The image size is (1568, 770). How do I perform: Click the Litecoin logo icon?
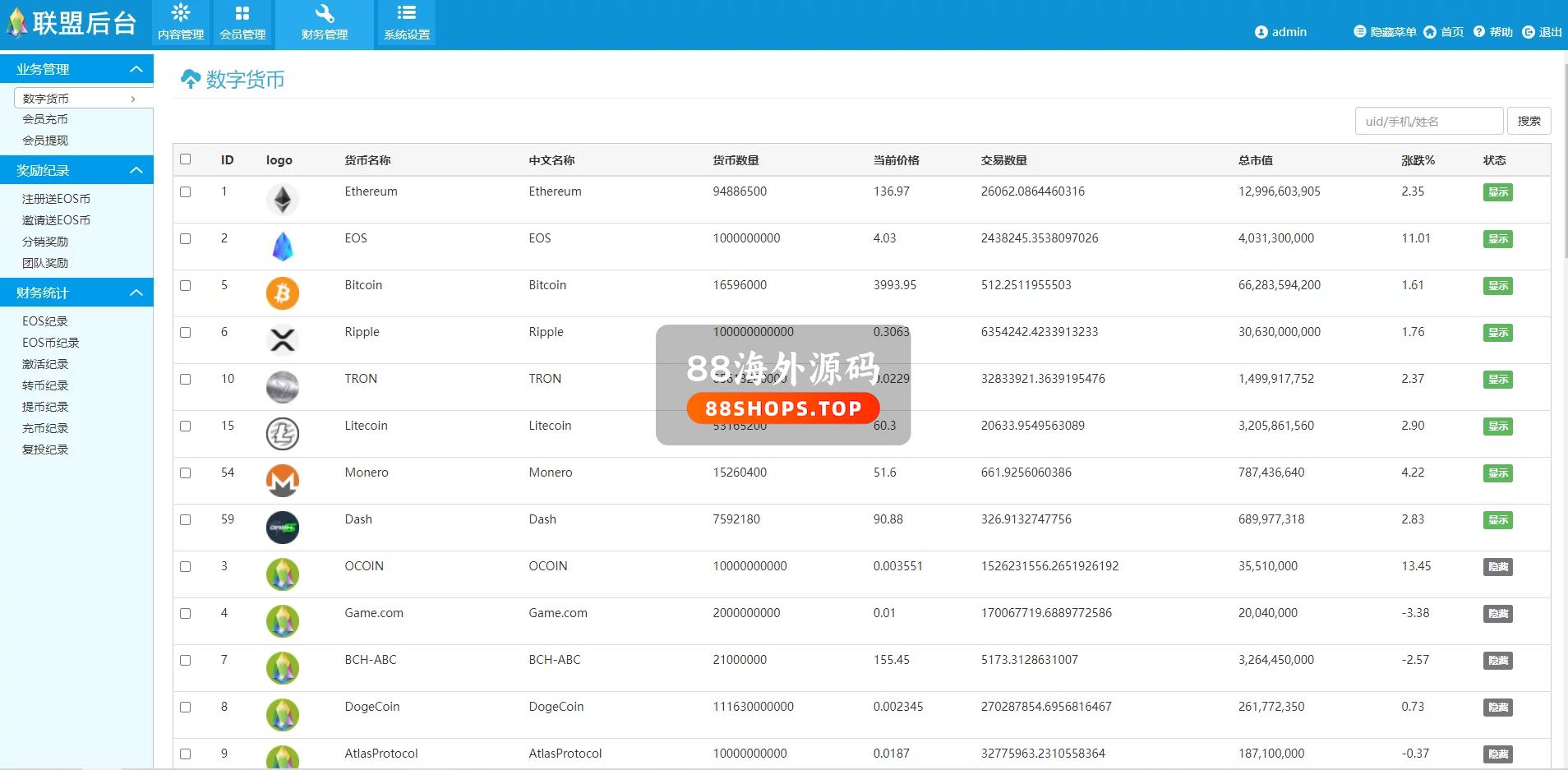pyautogui.click(x=282, y=434)
